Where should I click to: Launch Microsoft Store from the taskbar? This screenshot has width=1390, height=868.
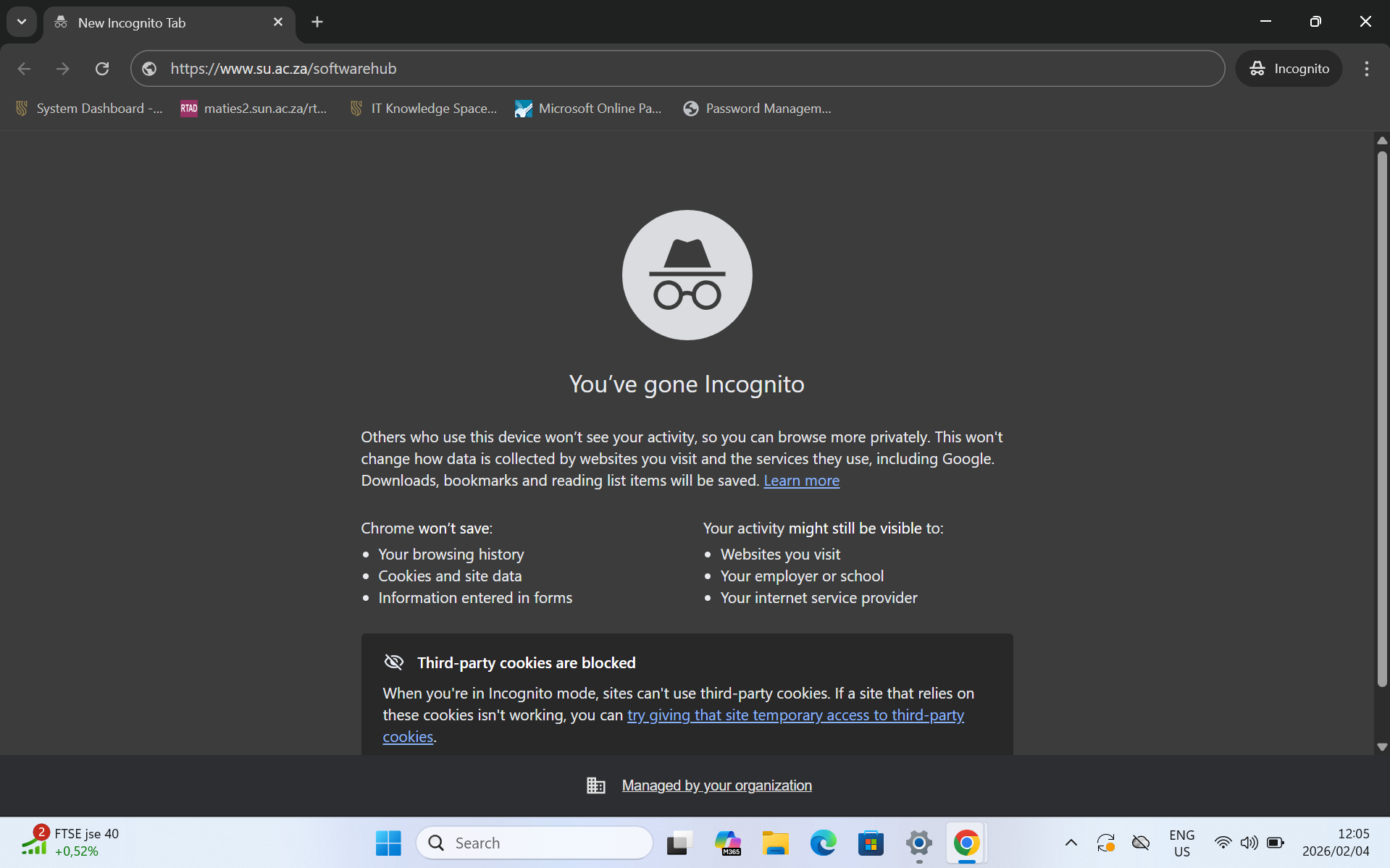871,843
